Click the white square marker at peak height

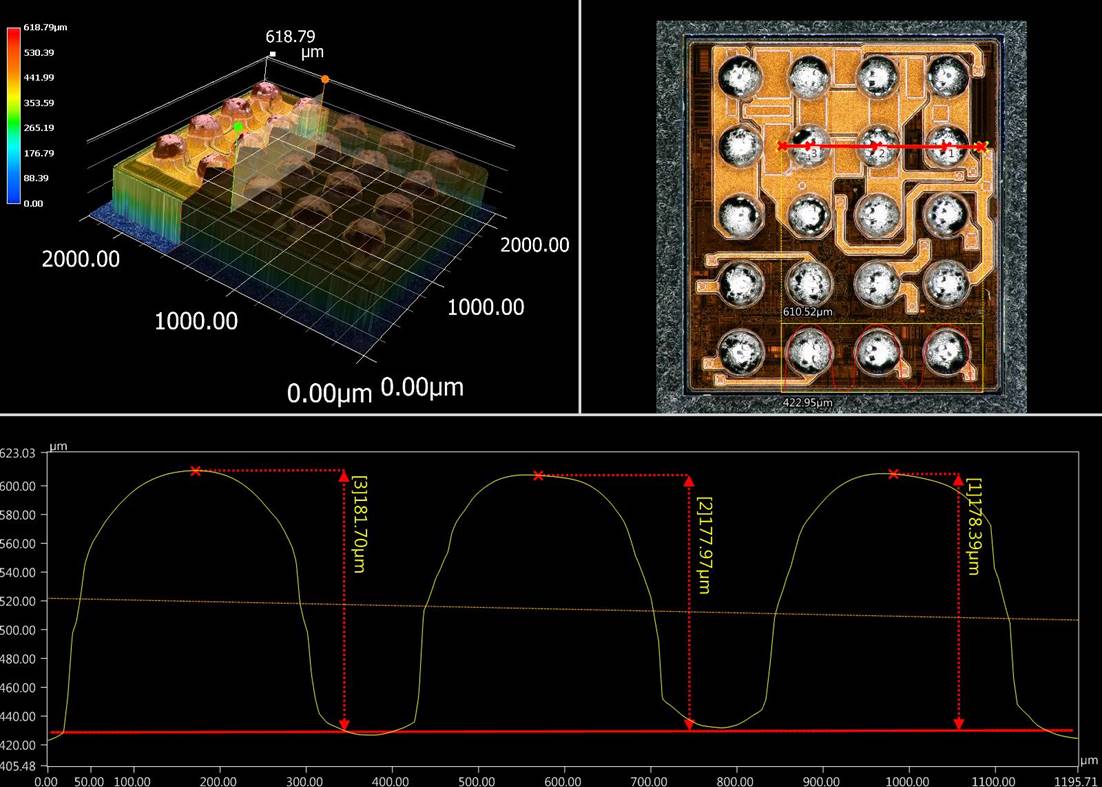pyautogui.click(x=272, y=53)
